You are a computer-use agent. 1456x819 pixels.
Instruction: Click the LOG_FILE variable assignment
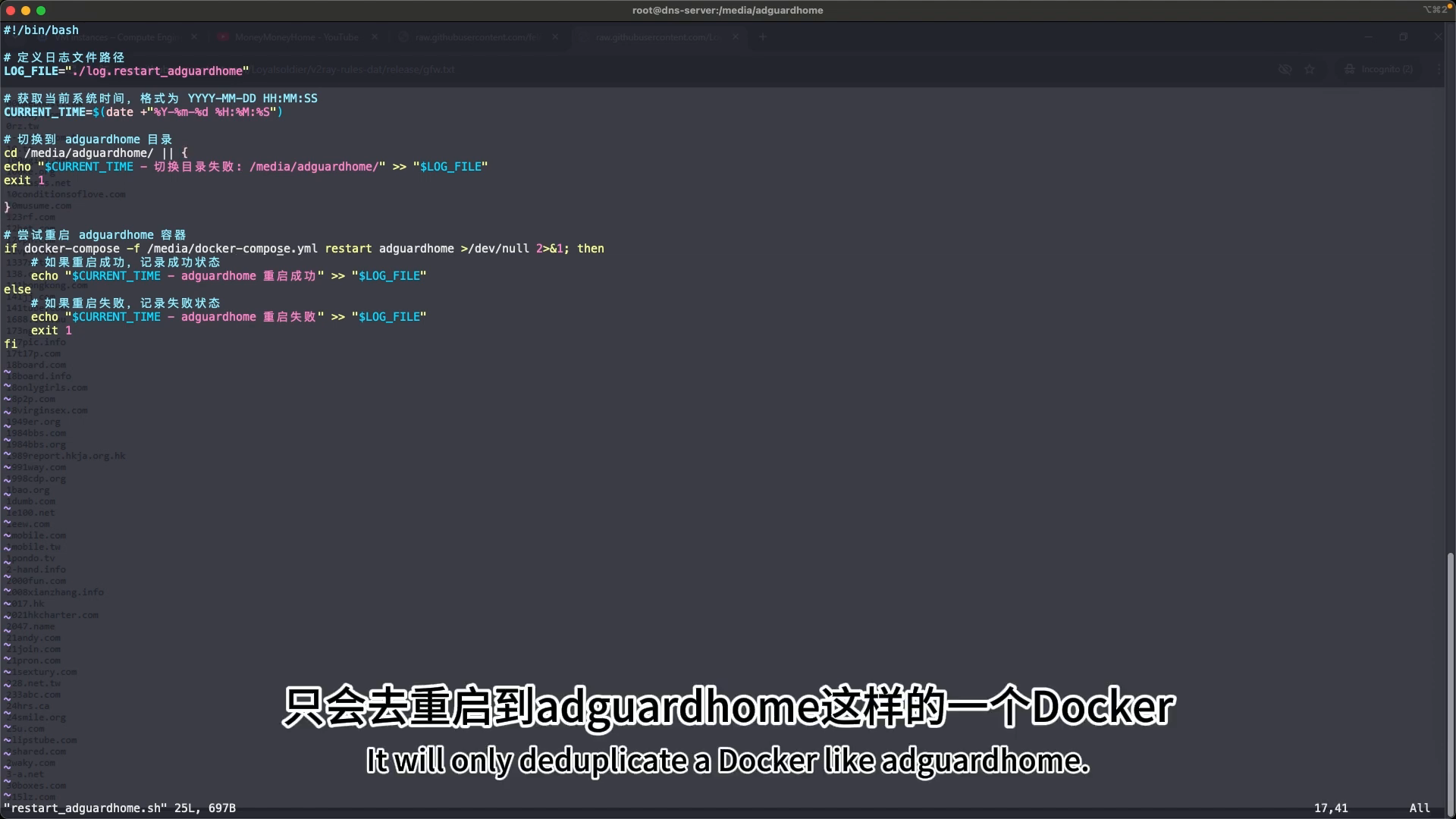point(127,71)
